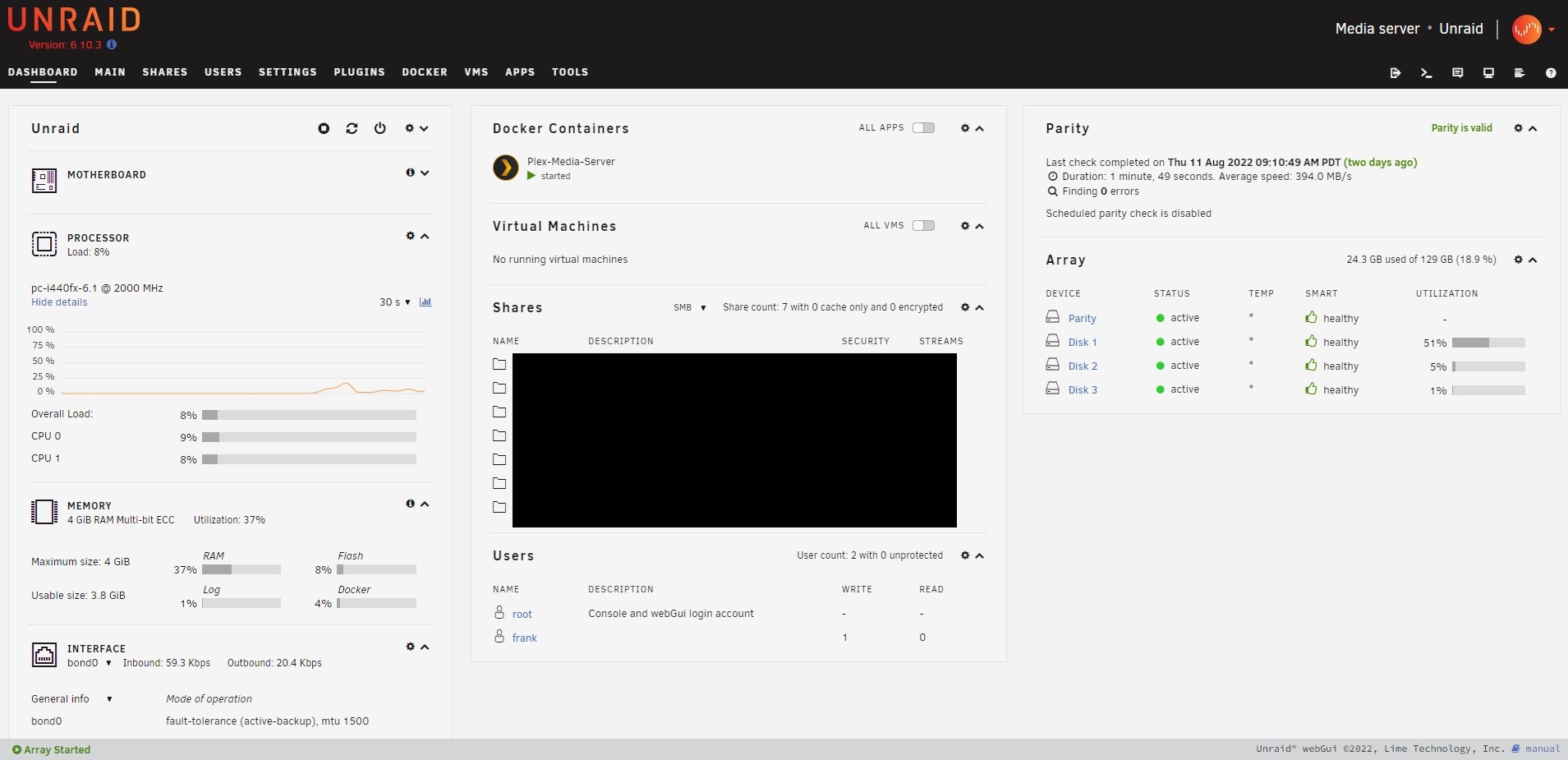
Task: Click the reboot icon in Unraid panel
Action: click(352, 128)
